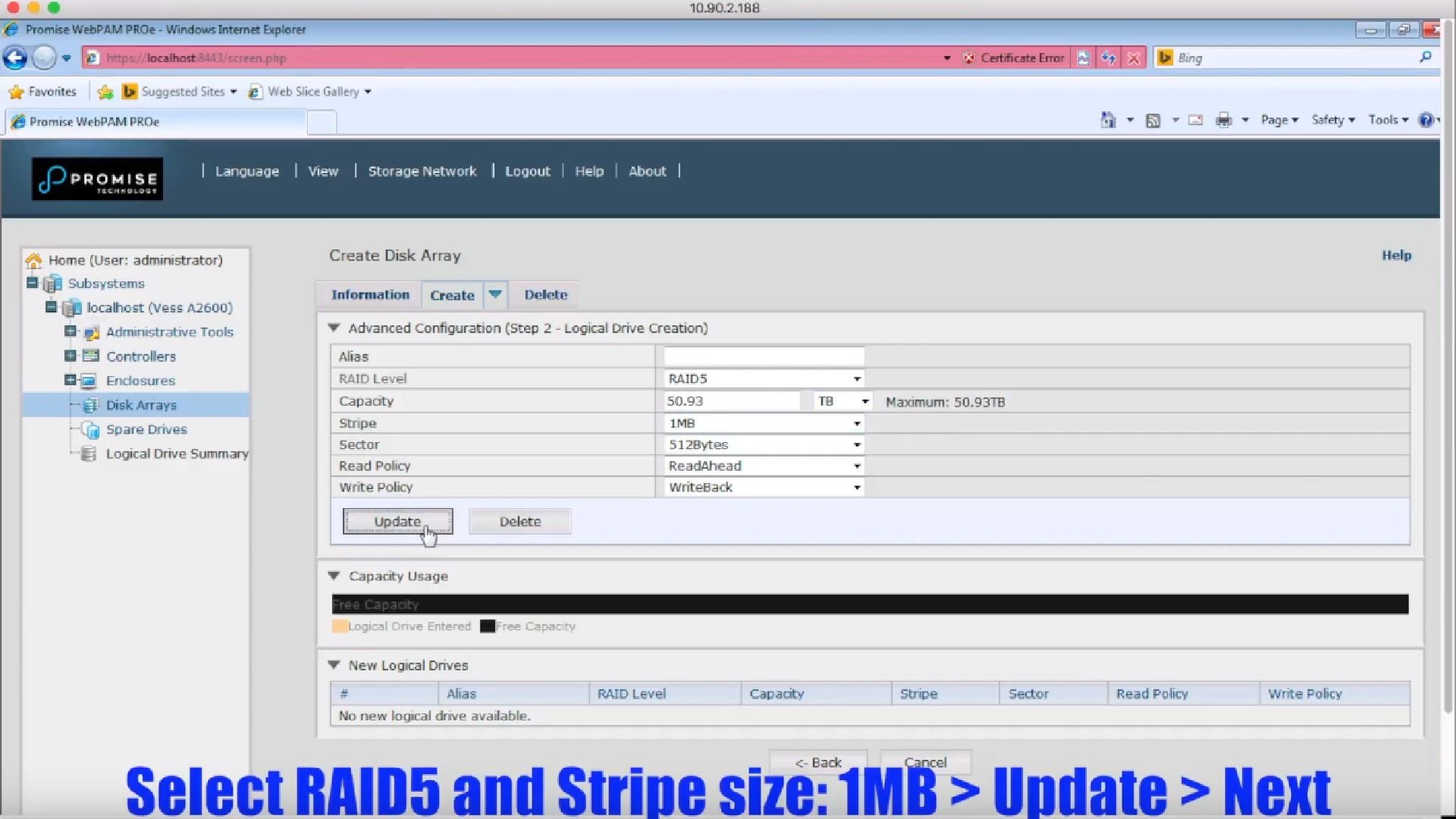Click the Help link beside the page title
1456x819 pixels.
pyautogui.click(x=1396, y=256)
